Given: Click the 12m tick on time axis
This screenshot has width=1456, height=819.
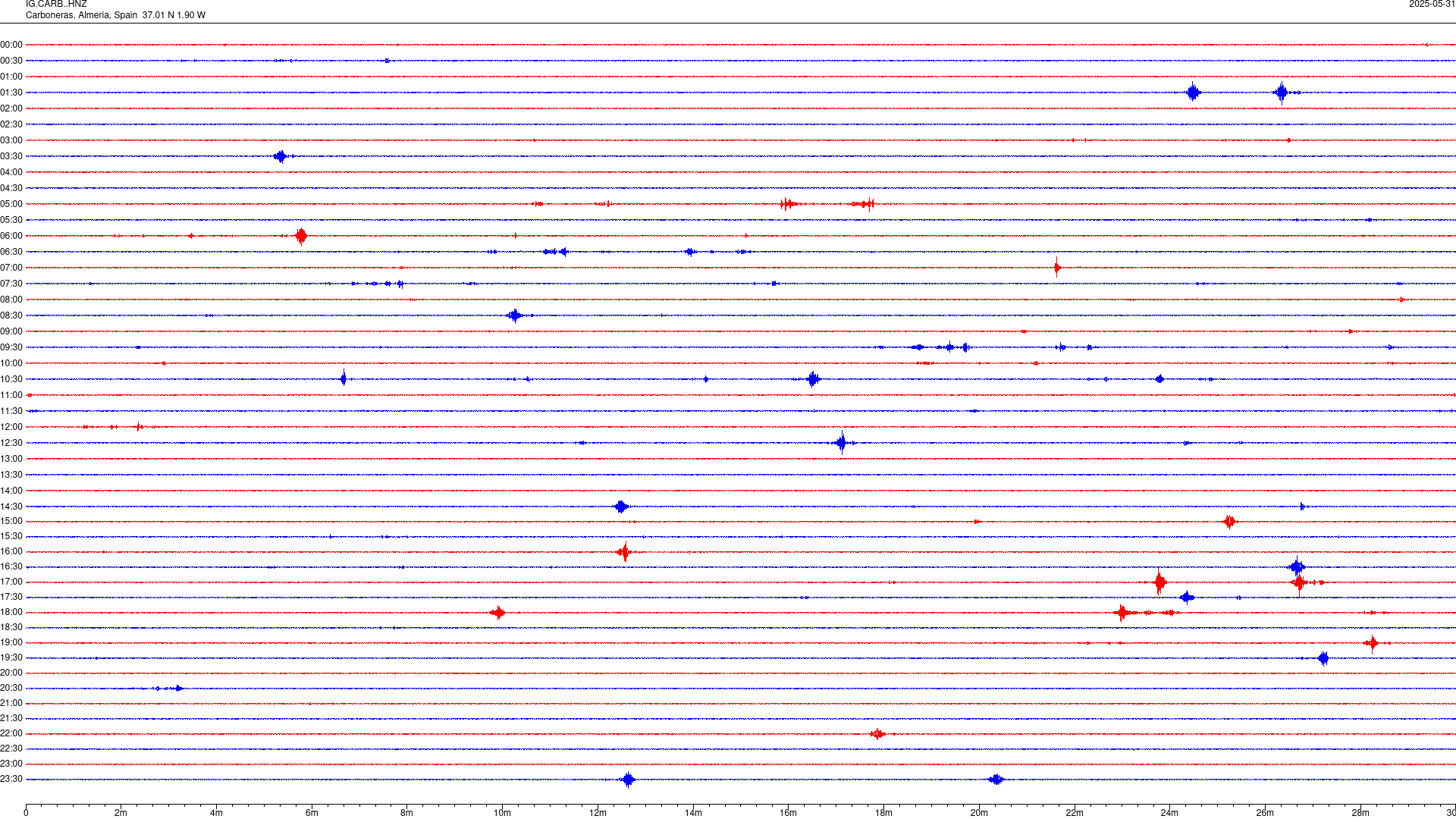Looking at the screenshot, I should (598, 813).
